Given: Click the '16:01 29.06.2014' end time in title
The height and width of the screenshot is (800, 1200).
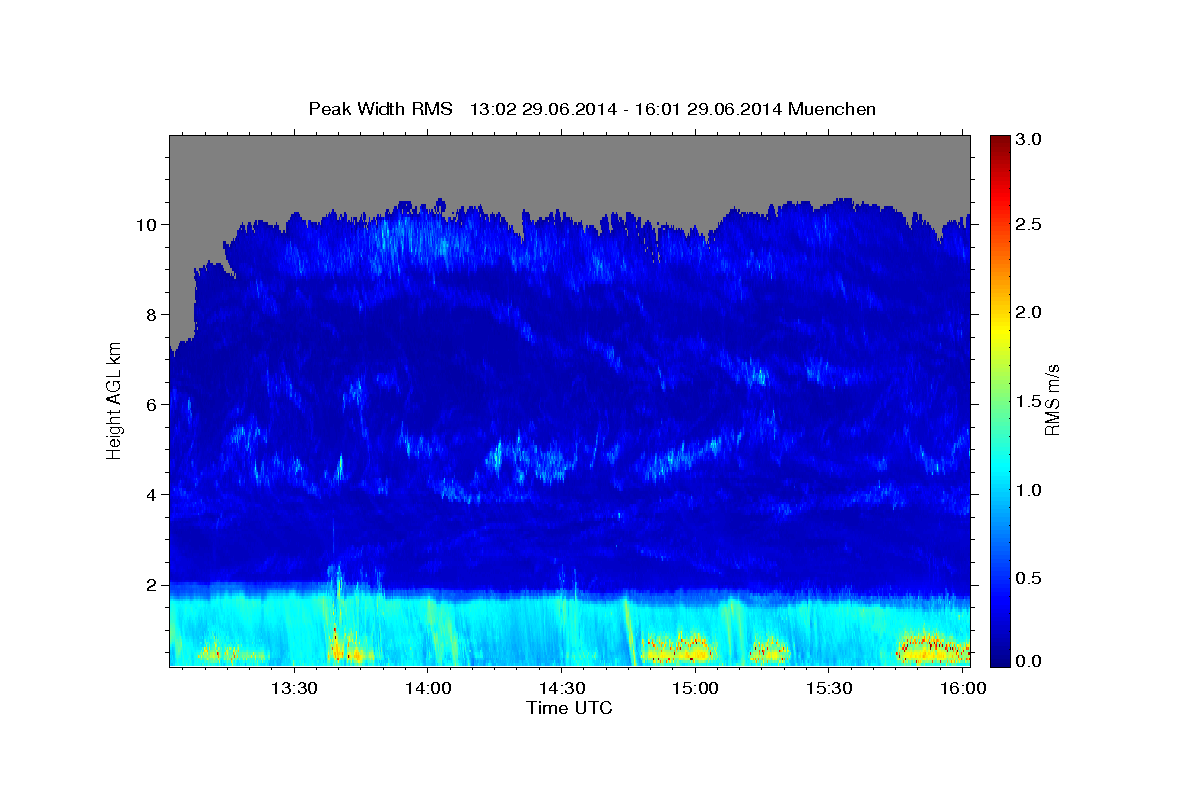Looking at the screenshot, I should 708,108.
